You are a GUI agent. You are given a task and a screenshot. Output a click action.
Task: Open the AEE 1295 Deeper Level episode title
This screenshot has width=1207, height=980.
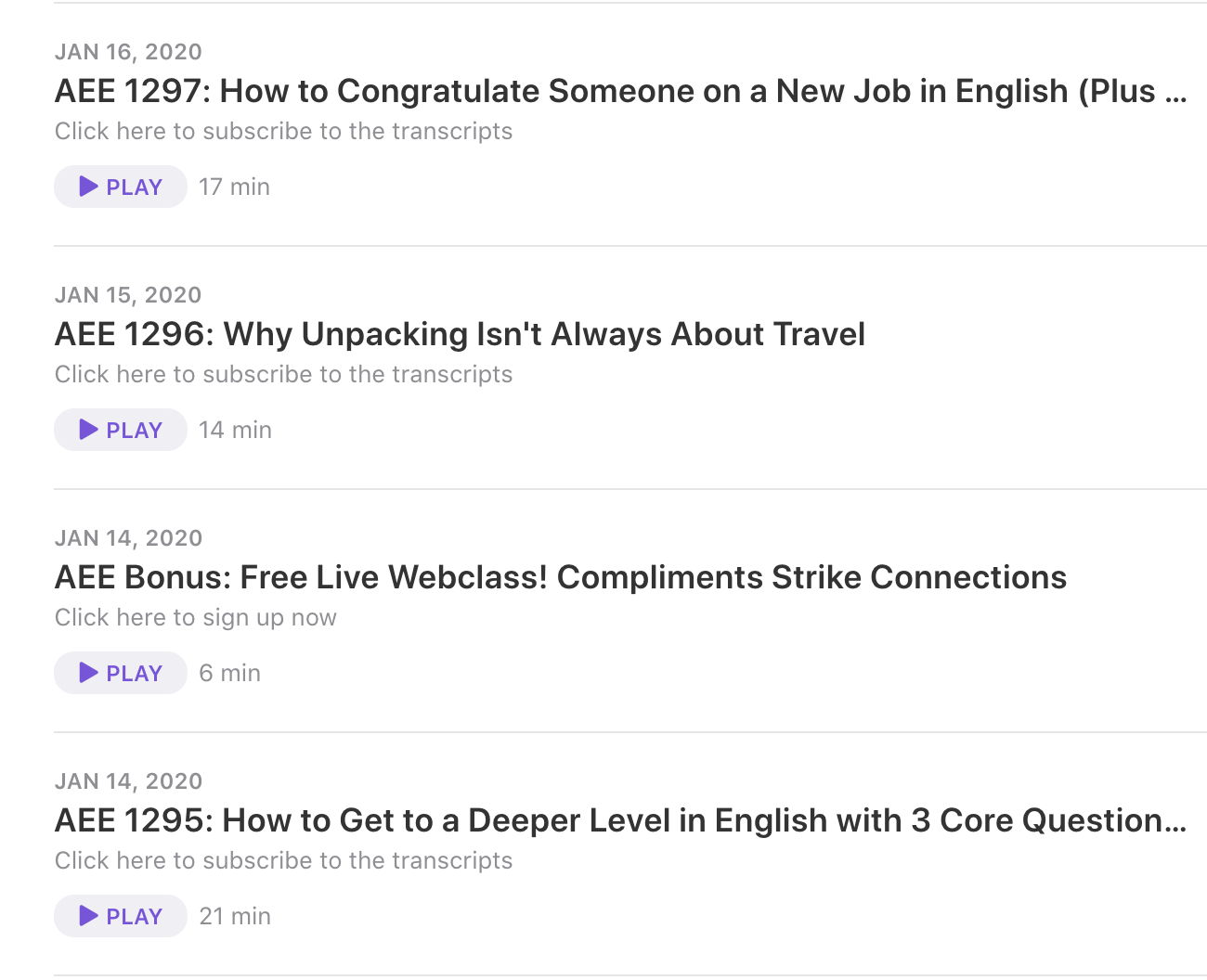point(620,820)
